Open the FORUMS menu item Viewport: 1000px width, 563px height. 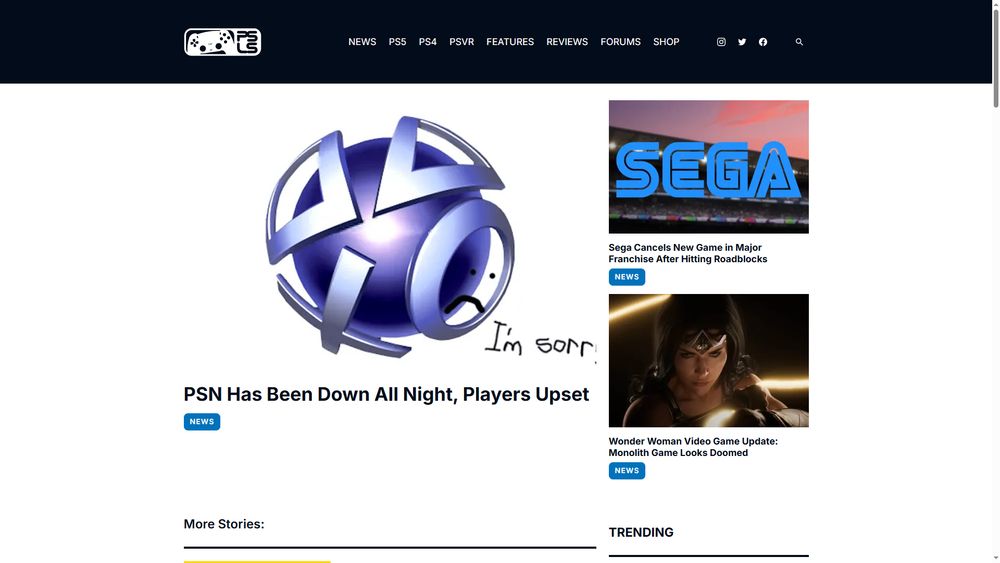coord(621,42)
